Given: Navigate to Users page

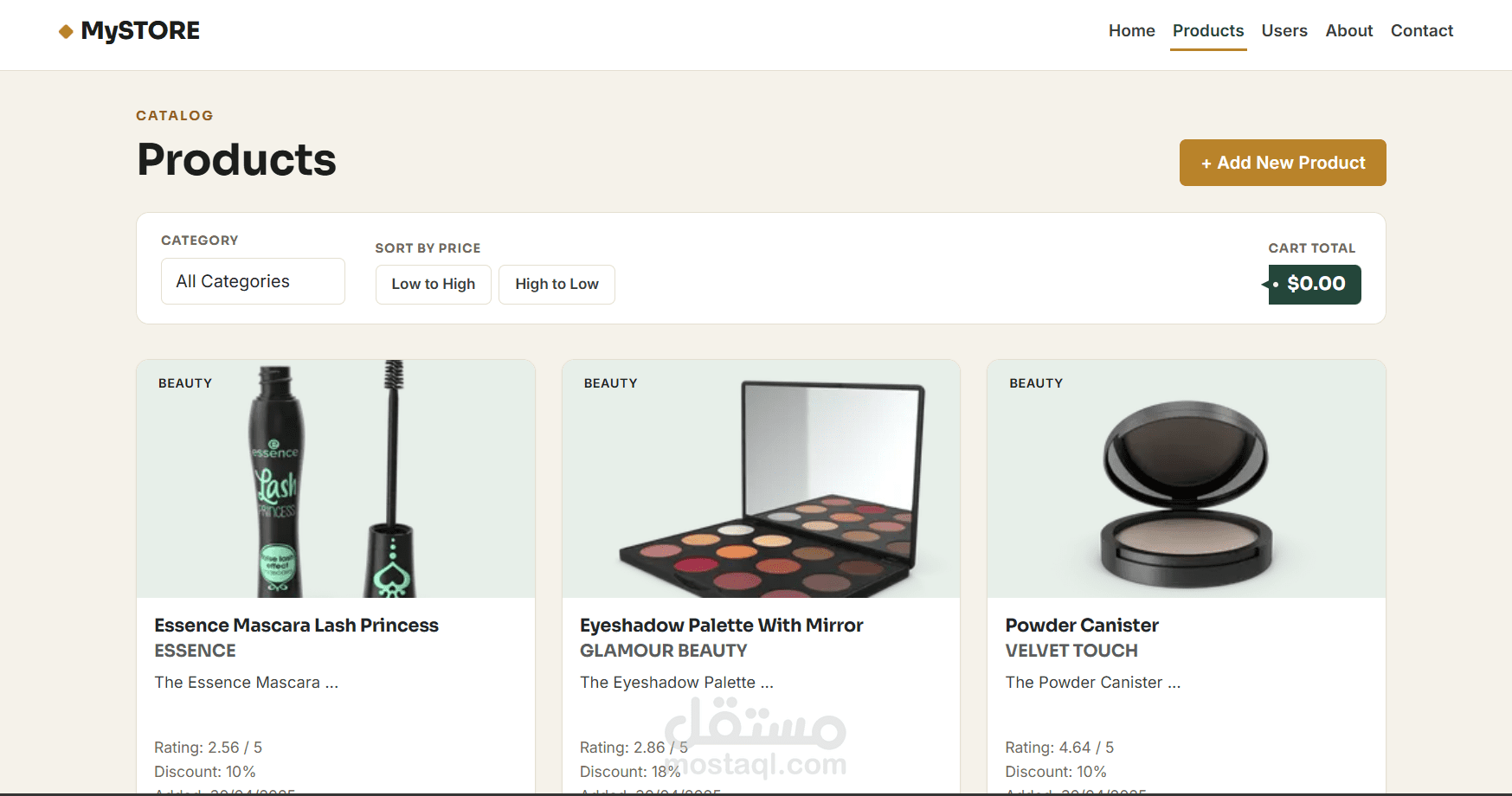Looking at the screenshot, I should click(x=1284, y=31).
